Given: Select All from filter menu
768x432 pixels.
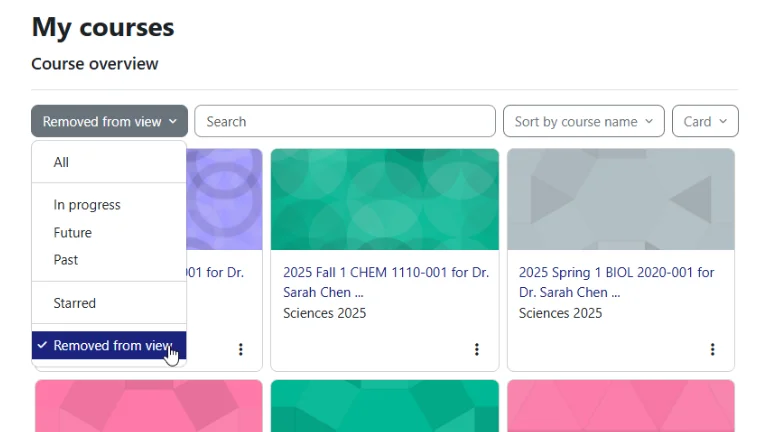Looking at the screenshot, I should pyautogui.click(x=109, y=162).
